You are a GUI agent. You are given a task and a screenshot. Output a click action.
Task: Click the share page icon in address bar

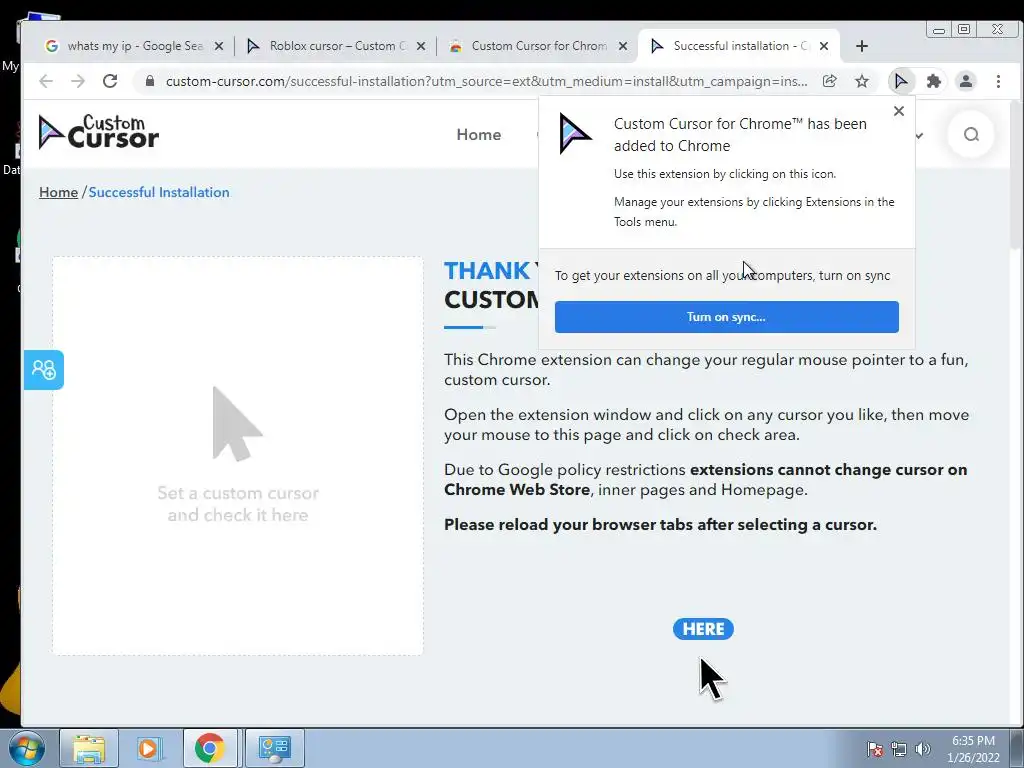coord(829,81)
